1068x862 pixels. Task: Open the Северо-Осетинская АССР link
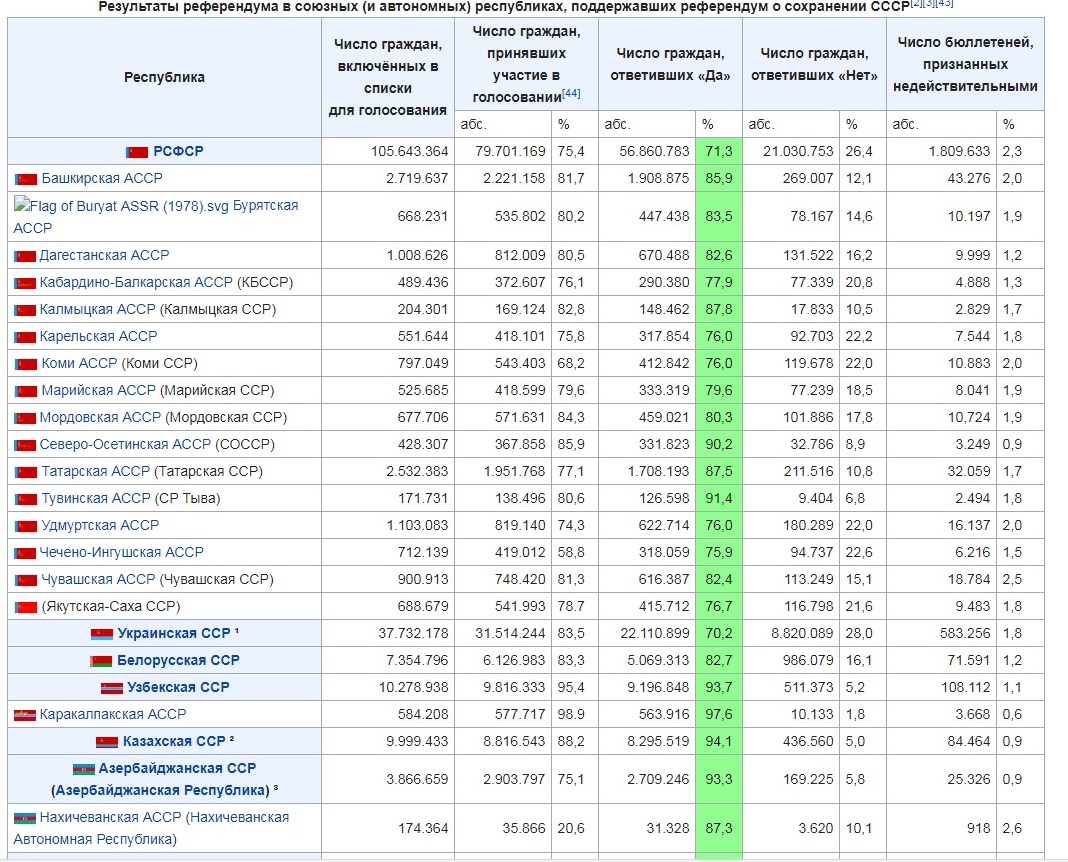coord(125,444)
